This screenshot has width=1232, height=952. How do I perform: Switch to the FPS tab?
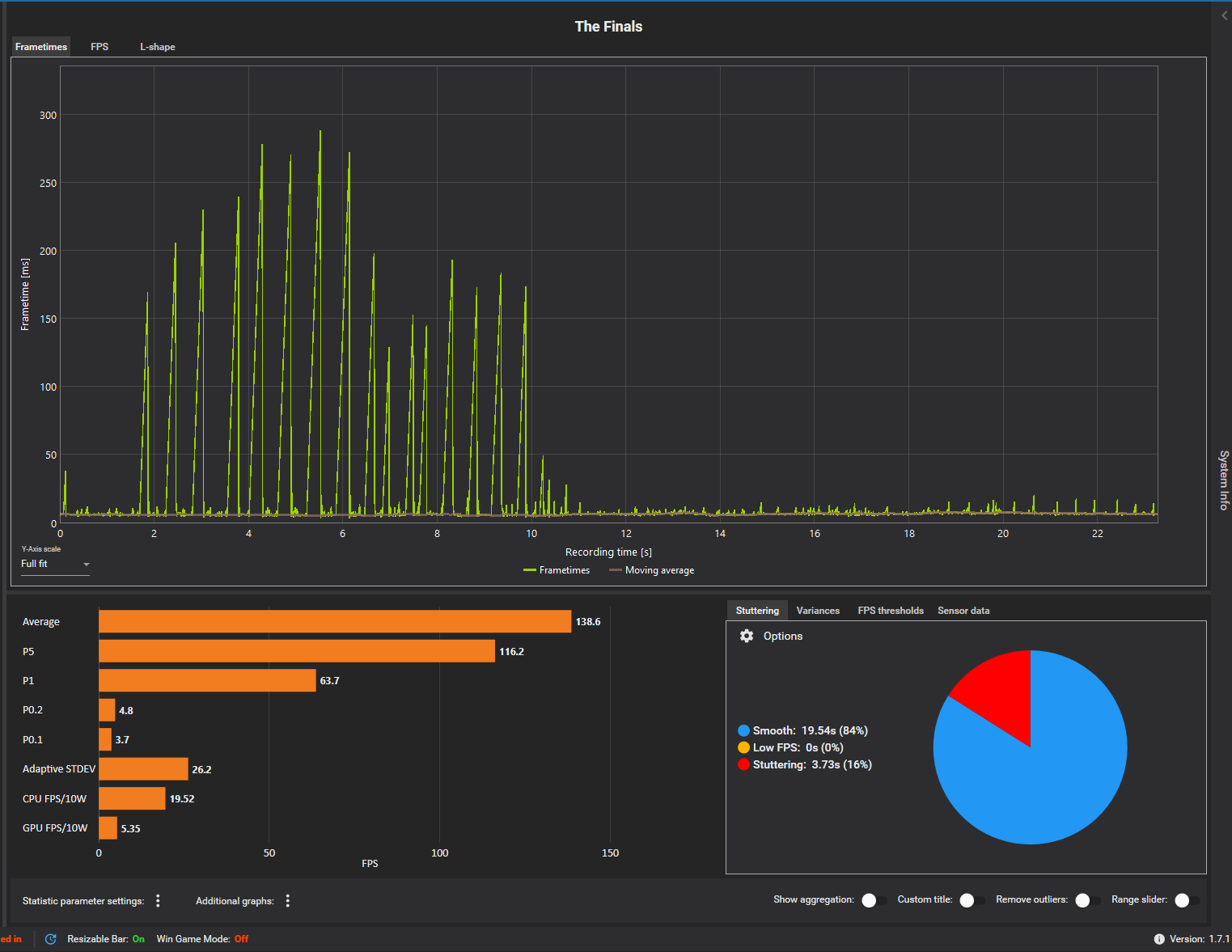tap(99, 47)
